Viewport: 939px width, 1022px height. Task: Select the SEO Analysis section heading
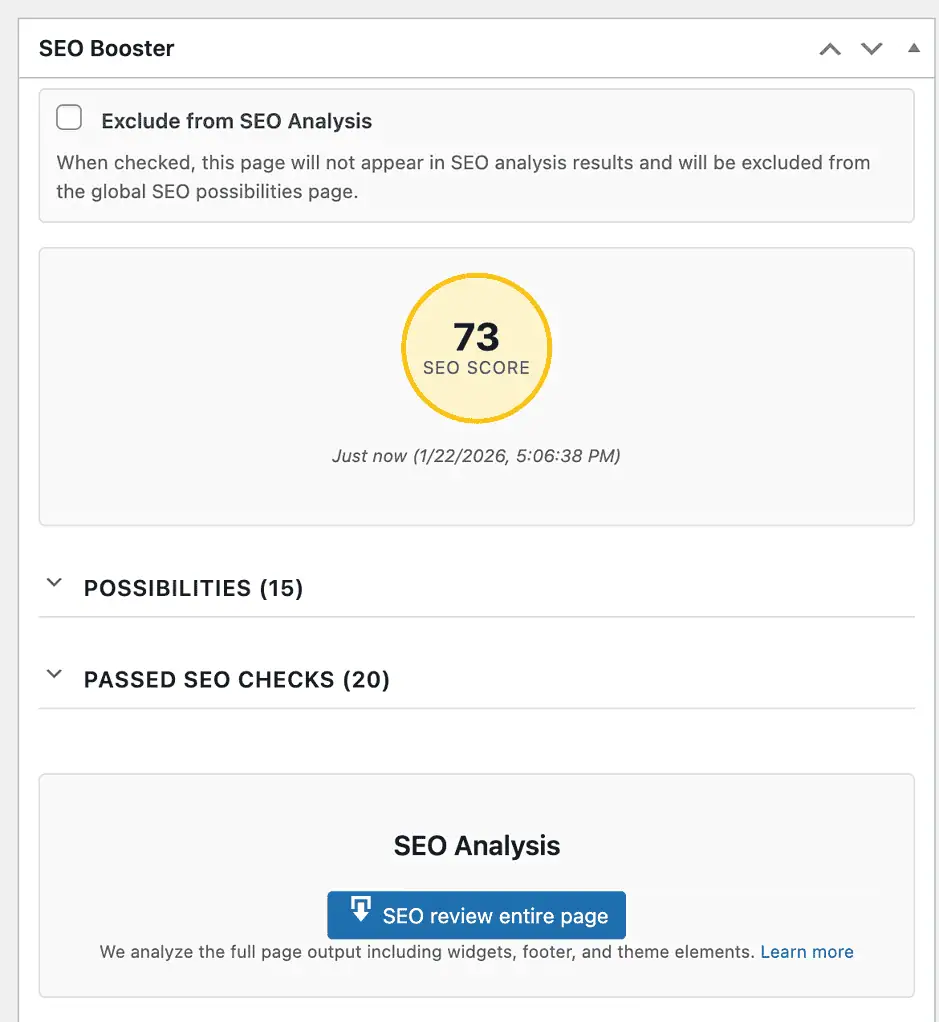(476, 845)
